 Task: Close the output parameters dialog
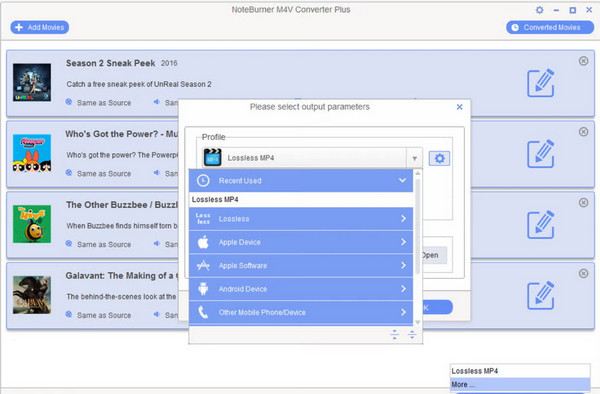460,107
